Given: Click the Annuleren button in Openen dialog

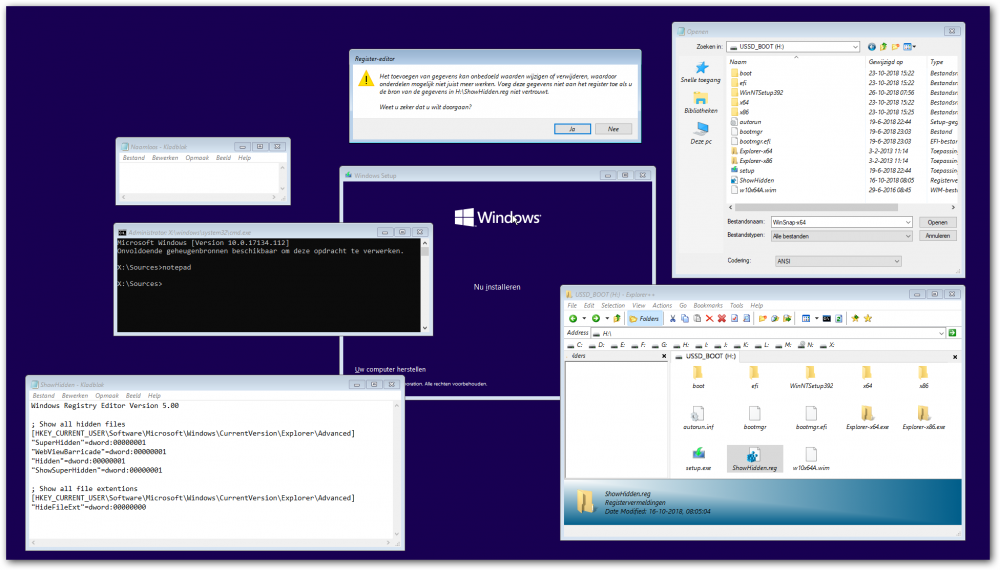Looking at the screenshot, I should coord(937,236).
